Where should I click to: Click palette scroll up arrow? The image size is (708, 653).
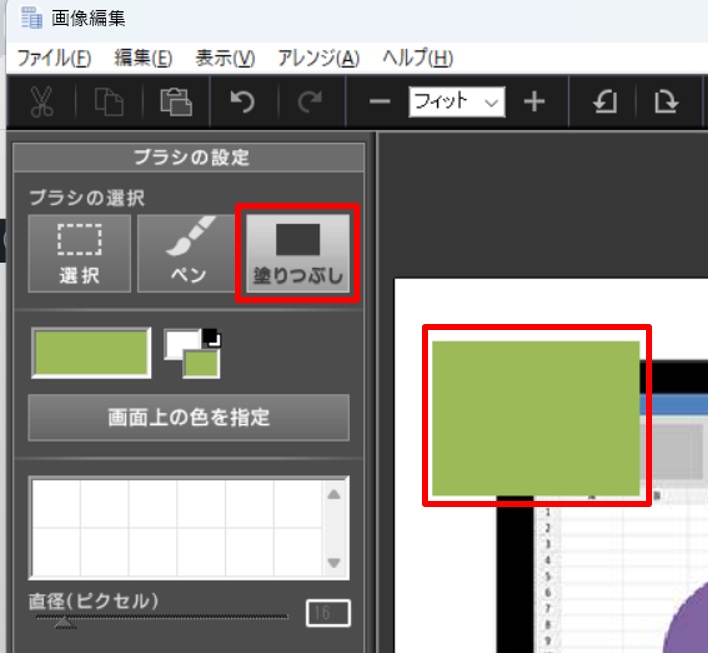point(334,494)
